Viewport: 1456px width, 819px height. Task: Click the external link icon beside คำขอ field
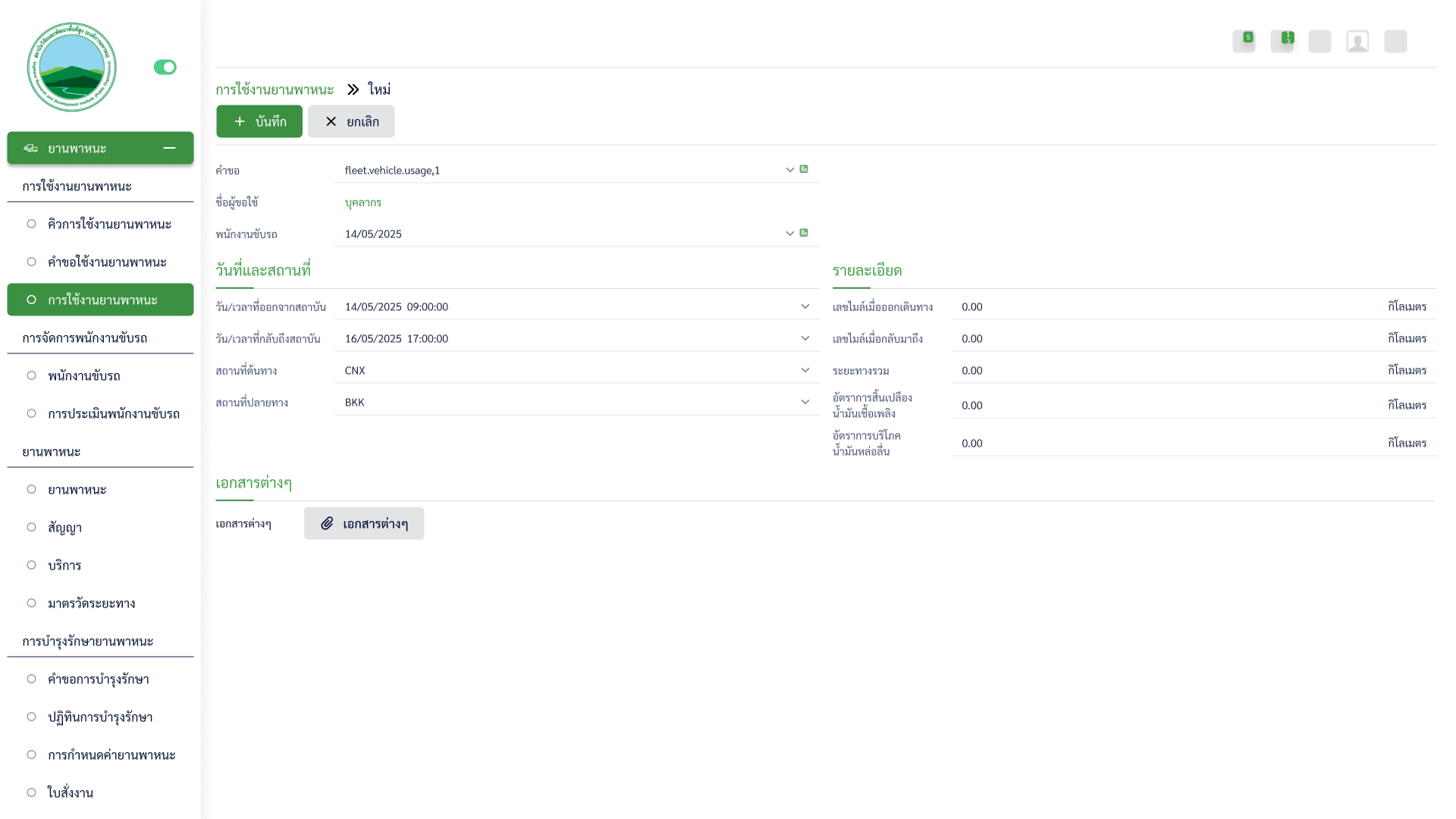click(804, 169)
